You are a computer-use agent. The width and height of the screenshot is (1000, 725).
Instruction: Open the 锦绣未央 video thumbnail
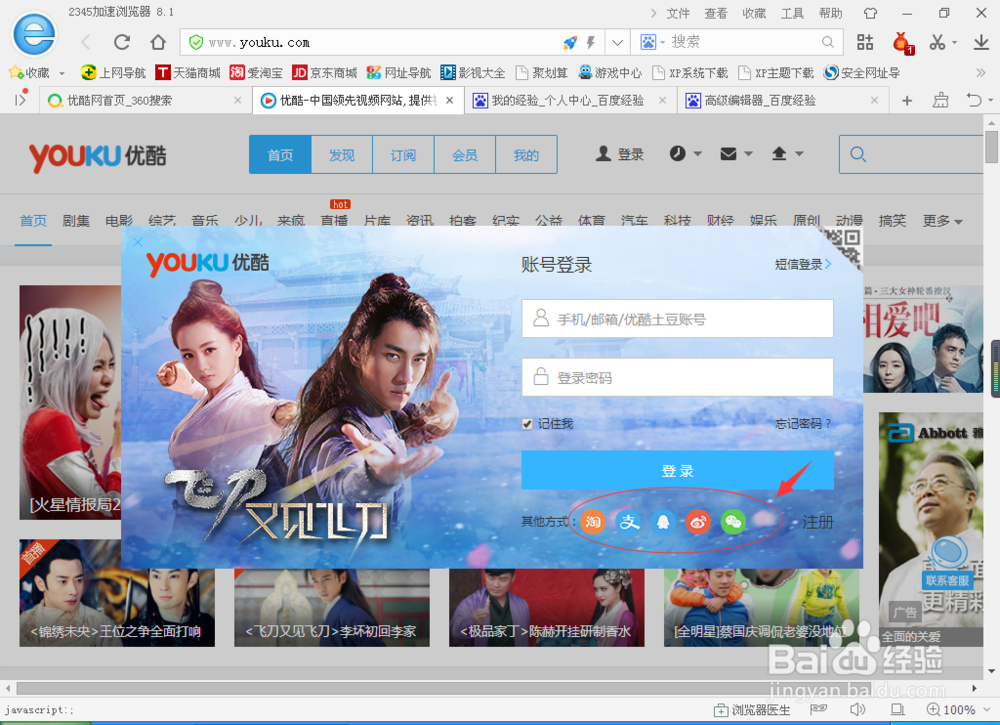click(x=117, y=594)
